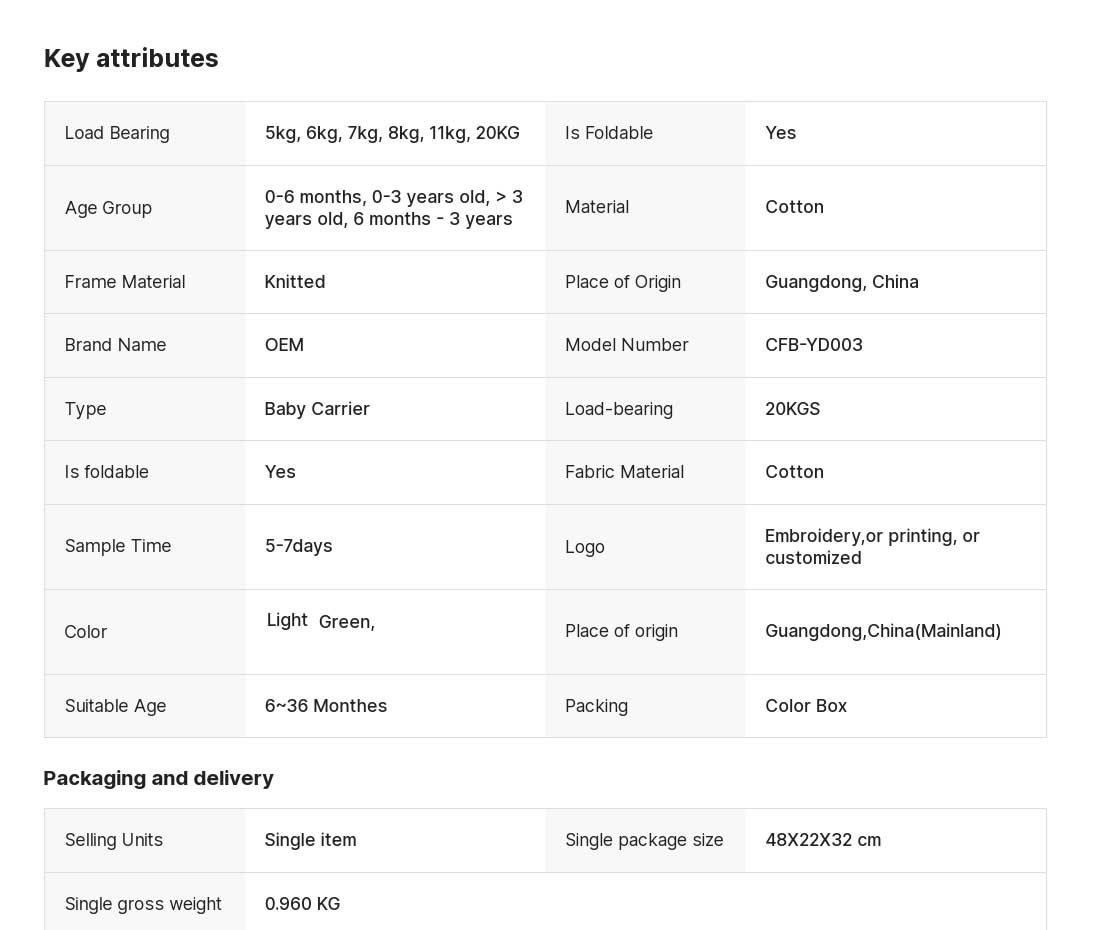Image resolution: width=1100 pixels, height=930 pixels.
Task: Select the Load Bearing label cell
Action: tap(145, 133)
